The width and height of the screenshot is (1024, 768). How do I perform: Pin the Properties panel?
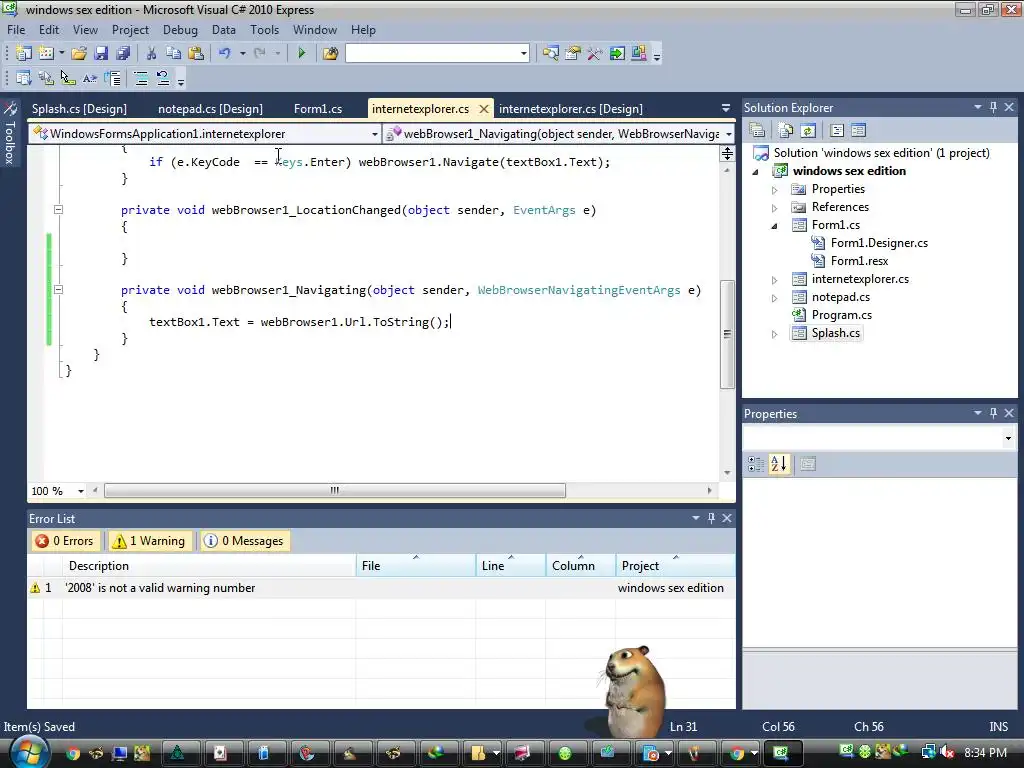pos(993,413)
